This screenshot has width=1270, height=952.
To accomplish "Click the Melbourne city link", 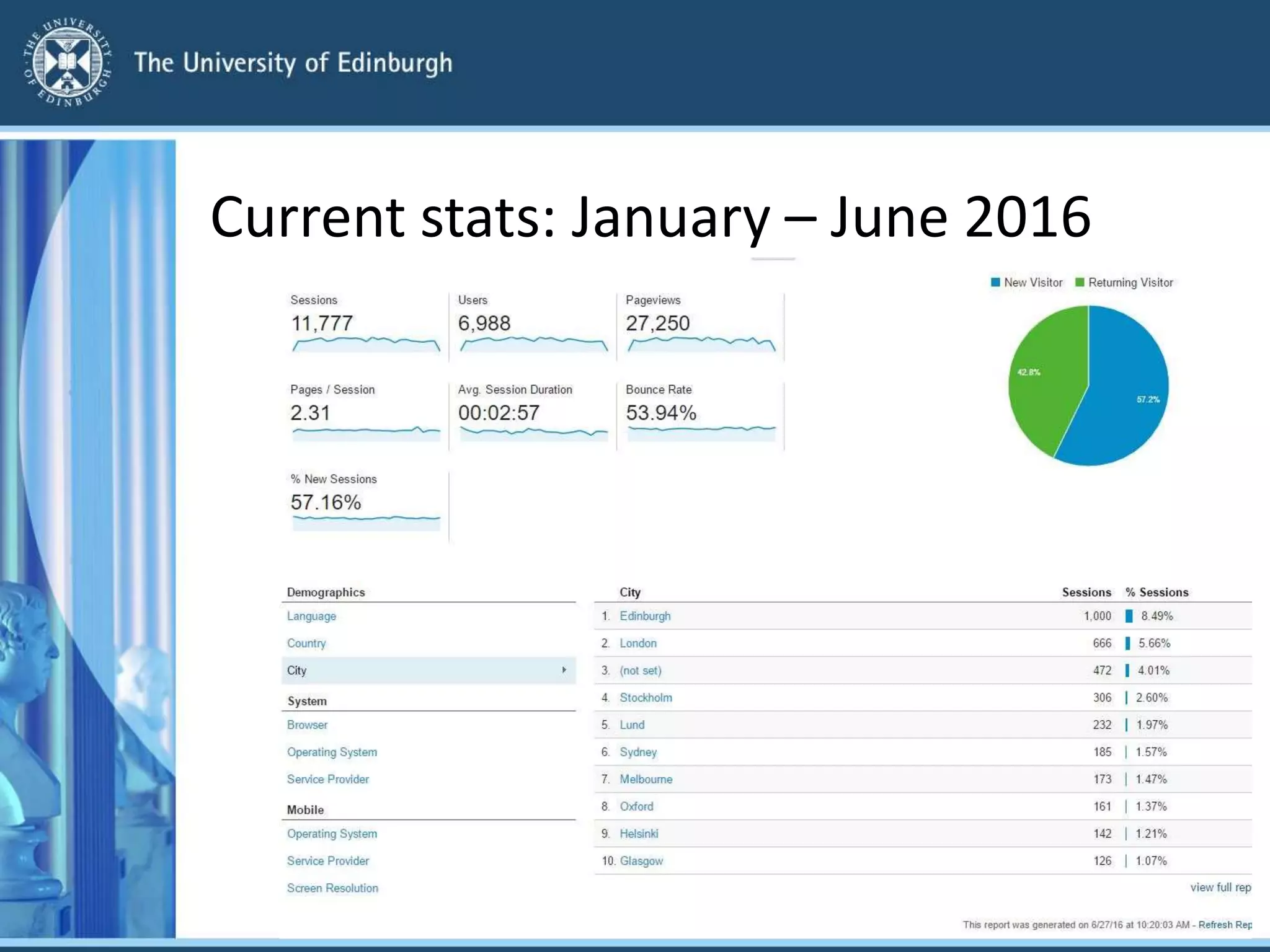I will [646, 779].
